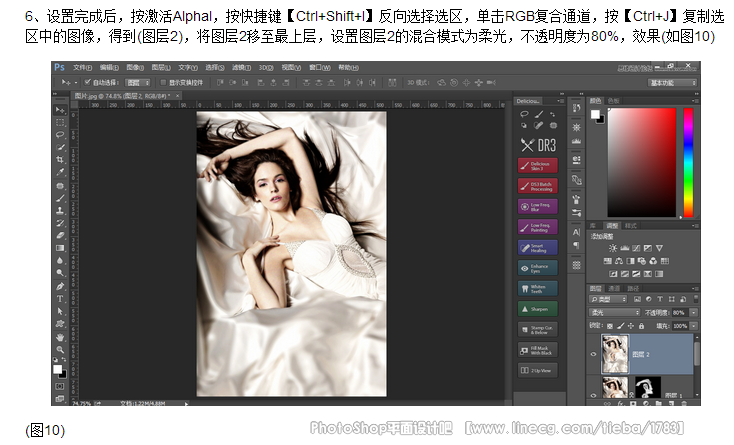The width and height of the screenshot is (734, 445).
Task: Click the Enhance Eyes button
Action: pyautogui.click(x=537, y=268)
